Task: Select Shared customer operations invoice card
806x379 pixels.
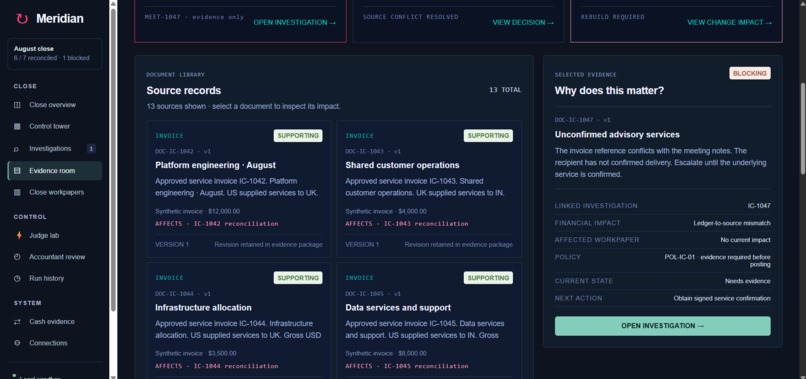Action: coord(429,189)
